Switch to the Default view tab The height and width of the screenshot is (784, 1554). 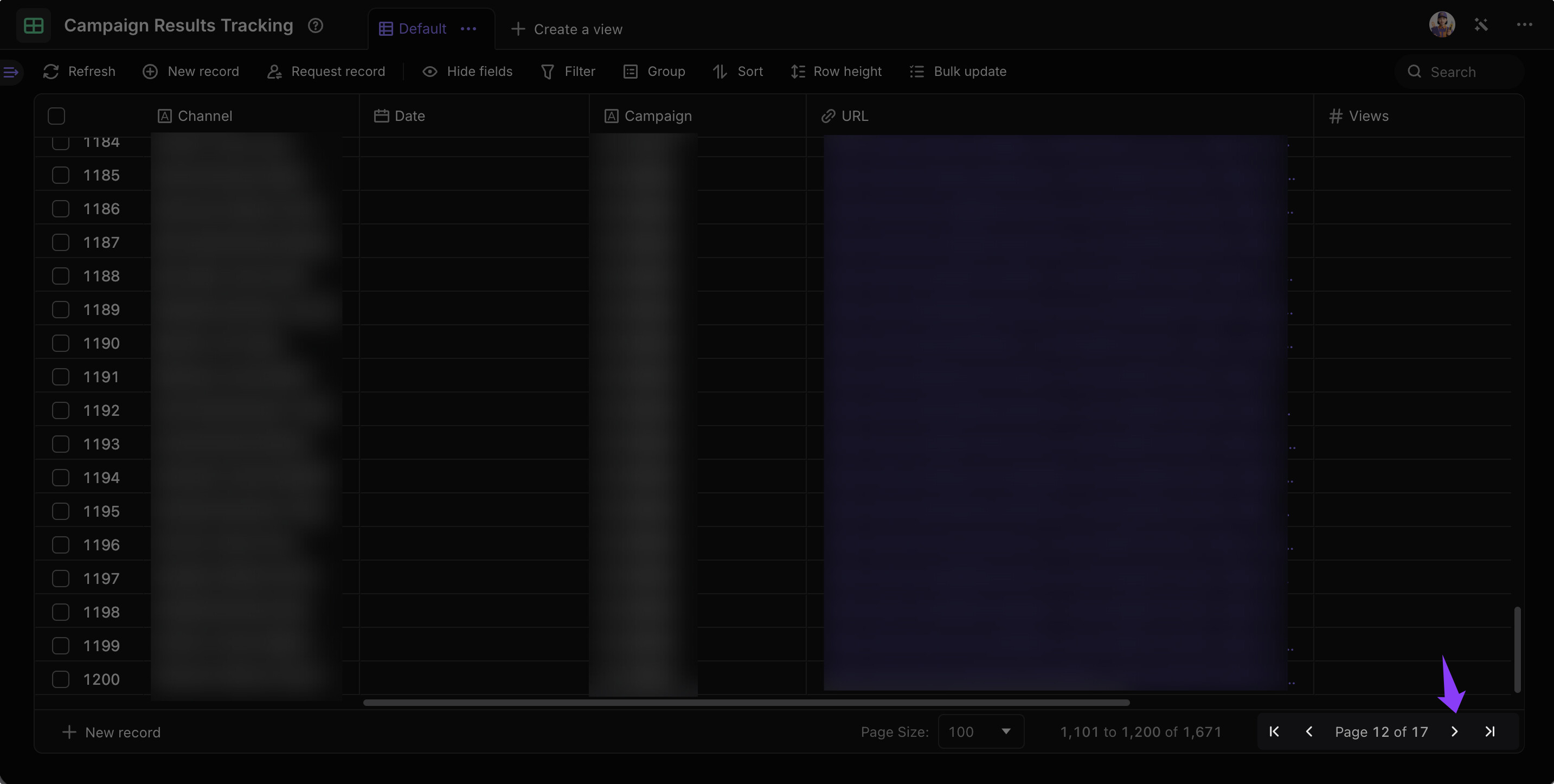click(413, 29)
